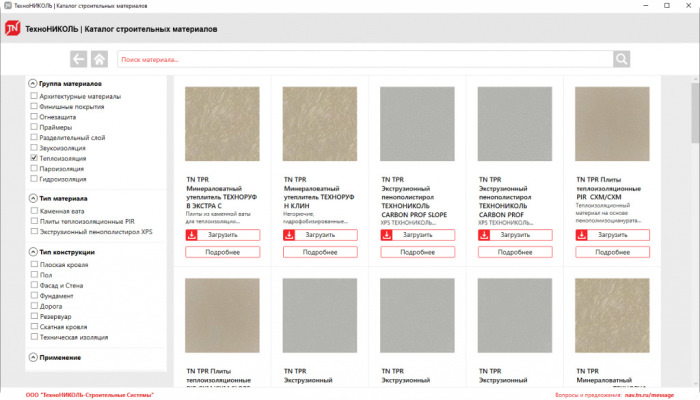Click the back arrow navigation icon
This screenshot has width=700, height=400.
tap(78, 59)
